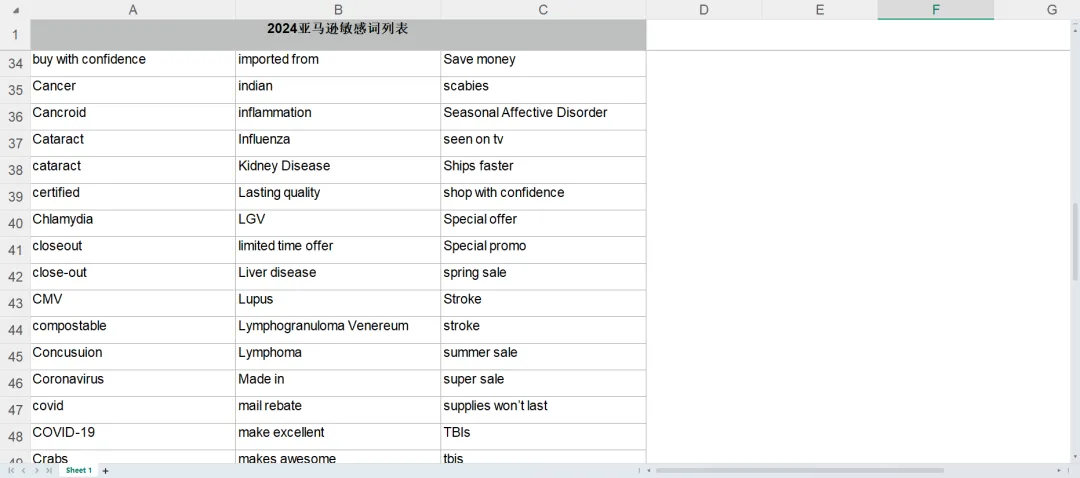
Task: Select cell 'indian'
Action: tap(338, 90)
